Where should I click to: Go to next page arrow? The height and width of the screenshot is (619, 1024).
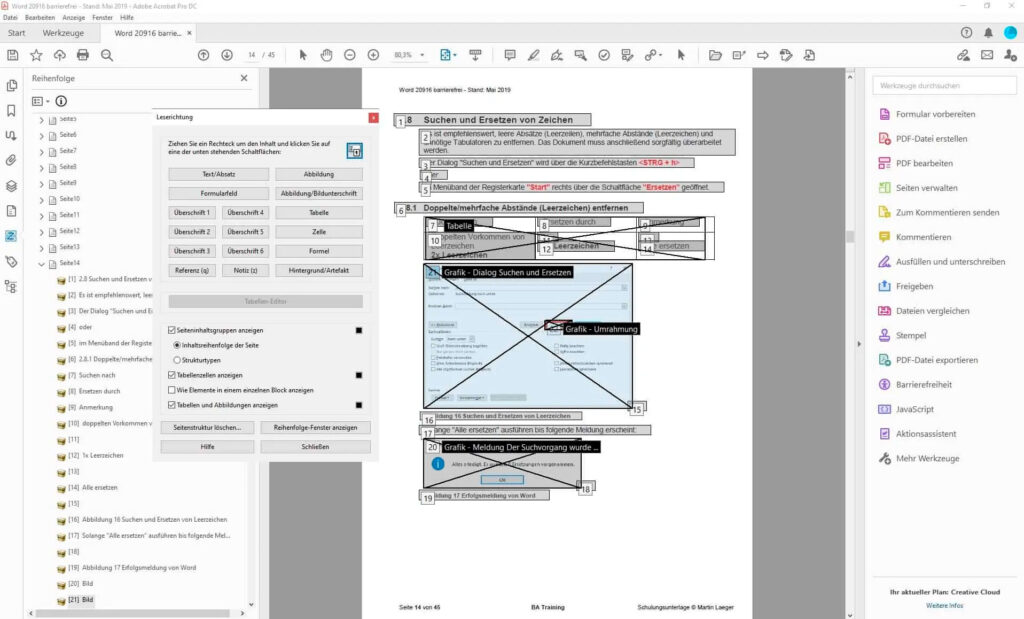click(x=227, y=56)
